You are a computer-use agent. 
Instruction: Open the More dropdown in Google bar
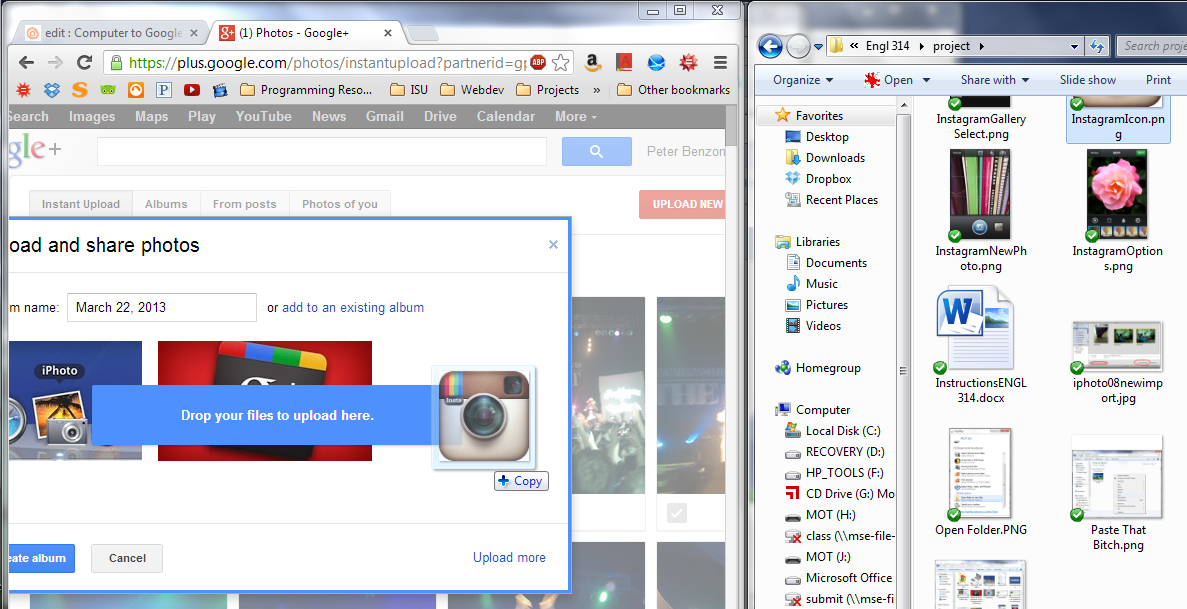[x=576, y=117]
